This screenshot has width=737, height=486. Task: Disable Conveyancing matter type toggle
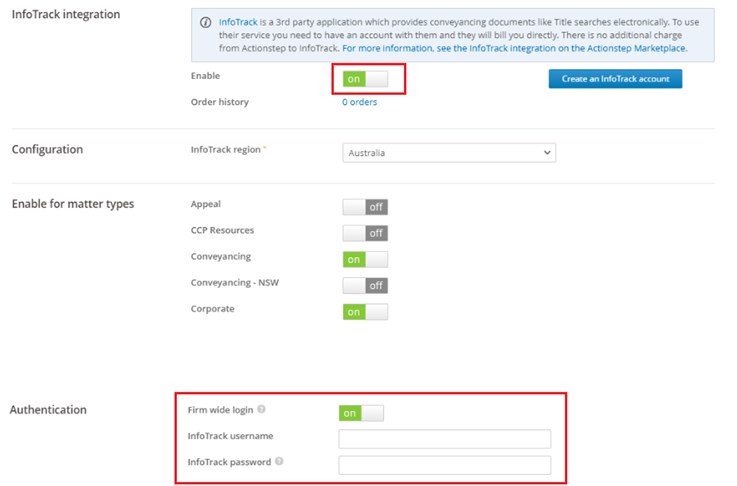tap(365, 259)
